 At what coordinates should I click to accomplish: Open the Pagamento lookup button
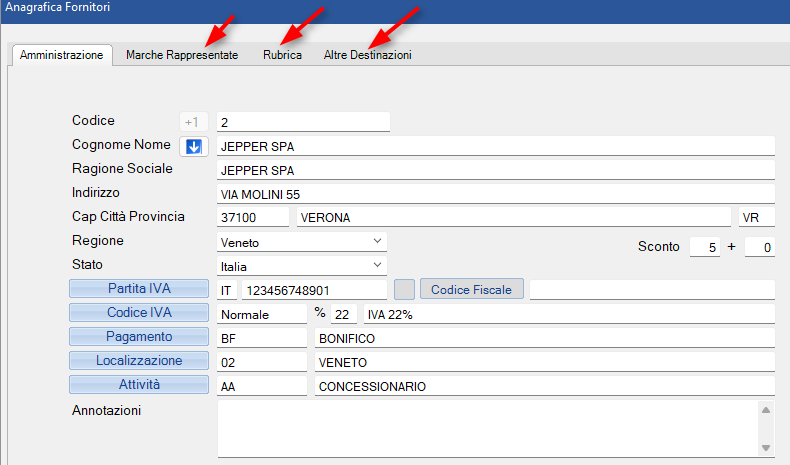140,337
